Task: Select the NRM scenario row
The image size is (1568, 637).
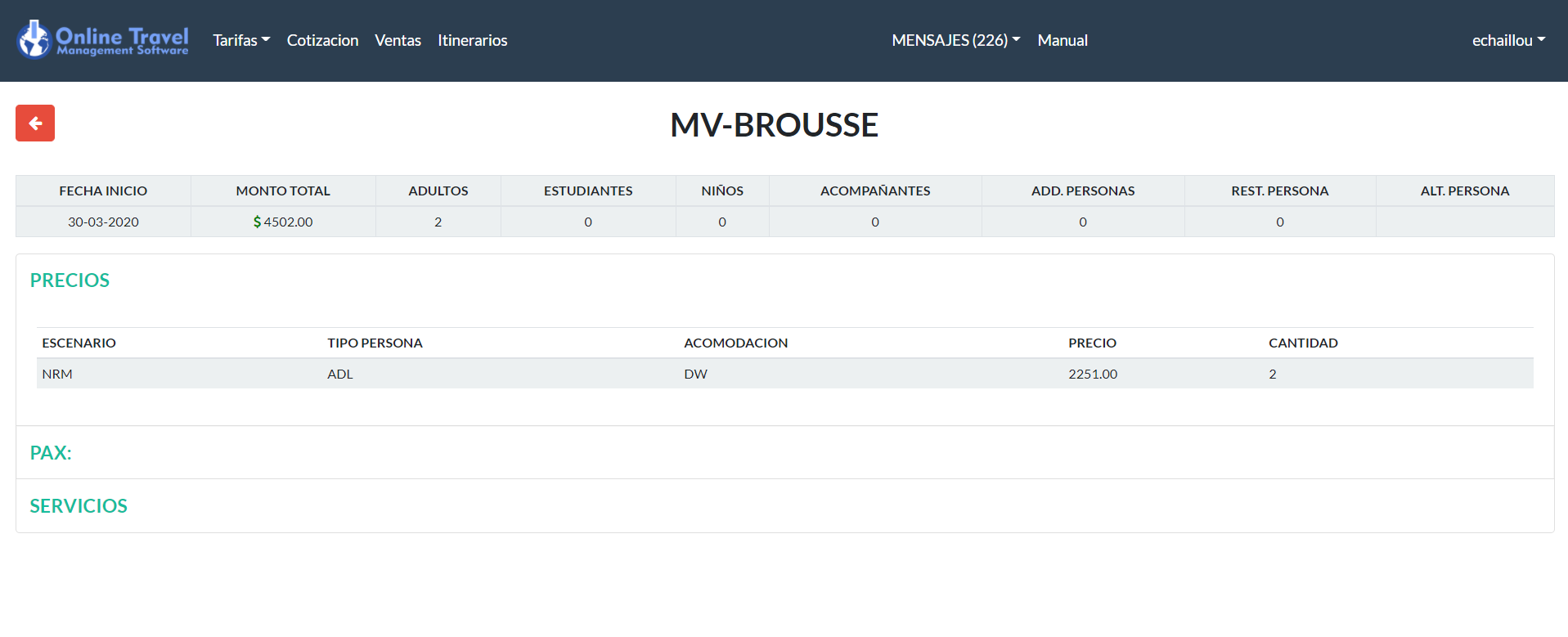Action: pyautogui.click(x=57, y=374)
